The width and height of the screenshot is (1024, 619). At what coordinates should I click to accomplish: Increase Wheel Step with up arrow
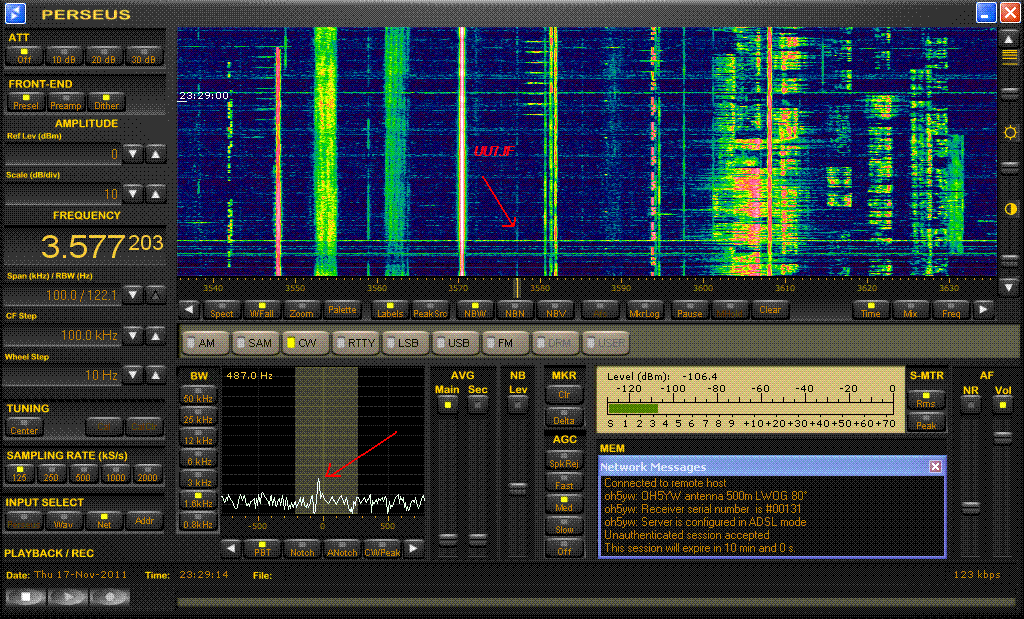155,374
